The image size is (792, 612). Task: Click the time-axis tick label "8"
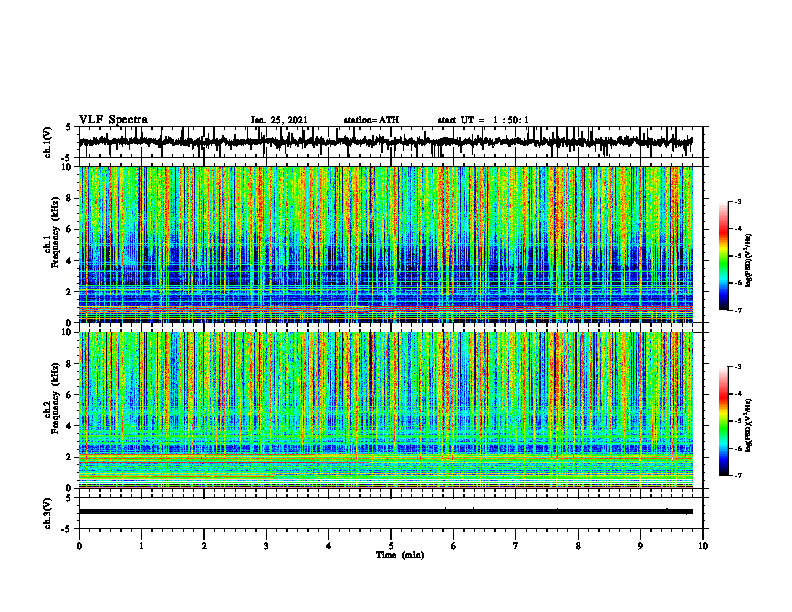click(578, 546)
